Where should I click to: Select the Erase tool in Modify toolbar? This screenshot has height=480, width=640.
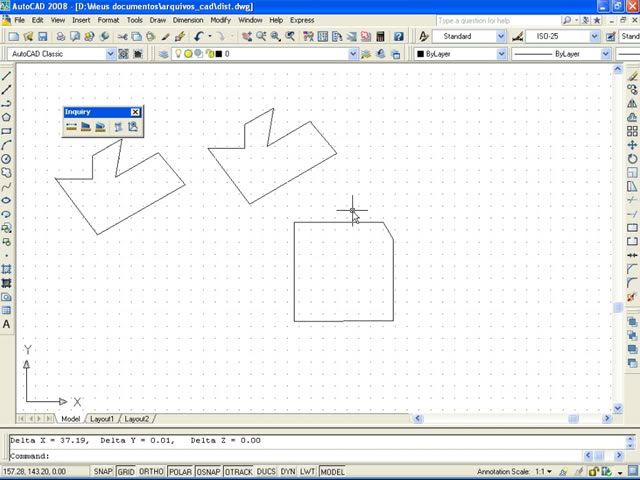(632, 76)
